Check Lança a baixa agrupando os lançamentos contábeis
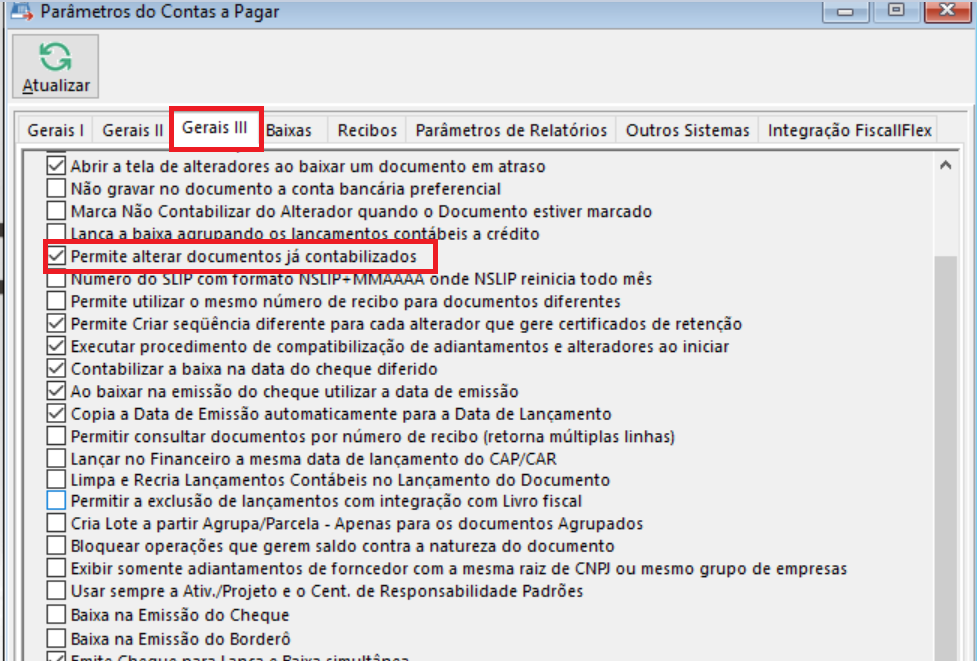 point(56,232)
